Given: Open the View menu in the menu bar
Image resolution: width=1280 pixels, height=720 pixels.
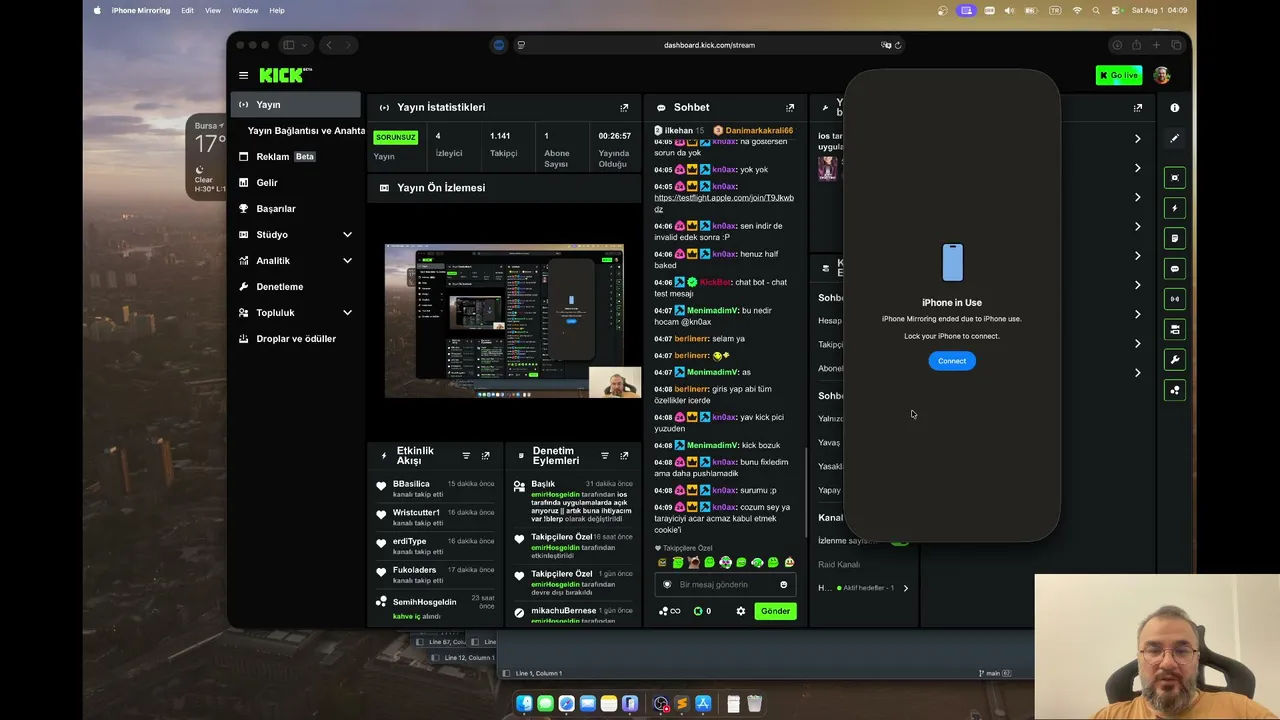Looking at the screenshot, I should (213, 10).
